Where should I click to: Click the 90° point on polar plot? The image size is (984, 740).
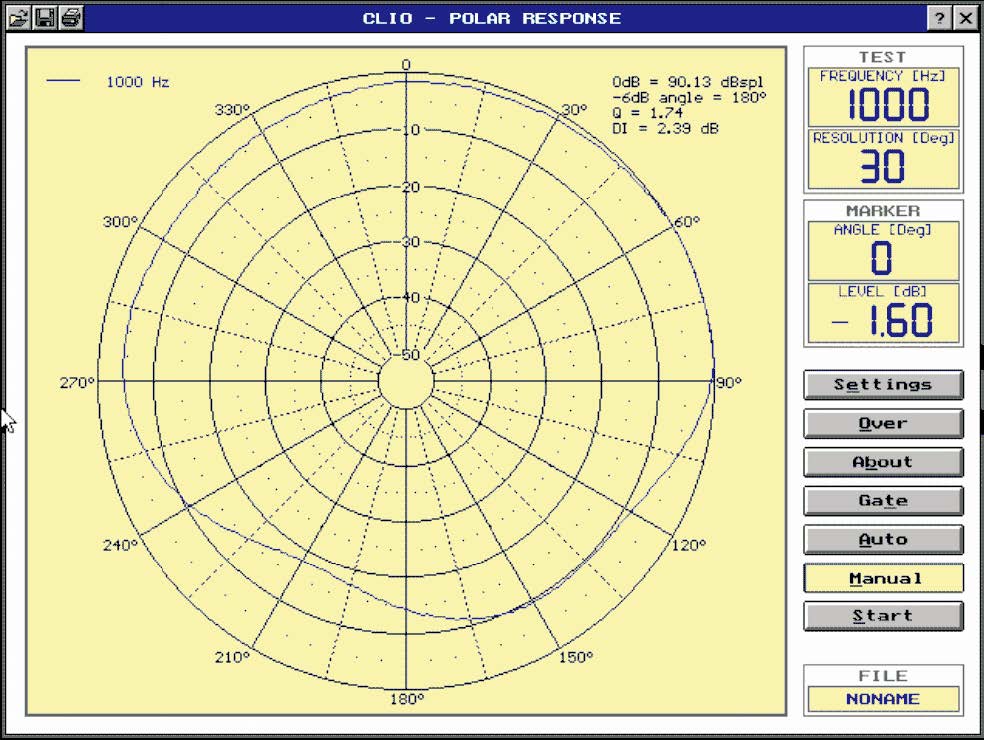coord(713,382)
